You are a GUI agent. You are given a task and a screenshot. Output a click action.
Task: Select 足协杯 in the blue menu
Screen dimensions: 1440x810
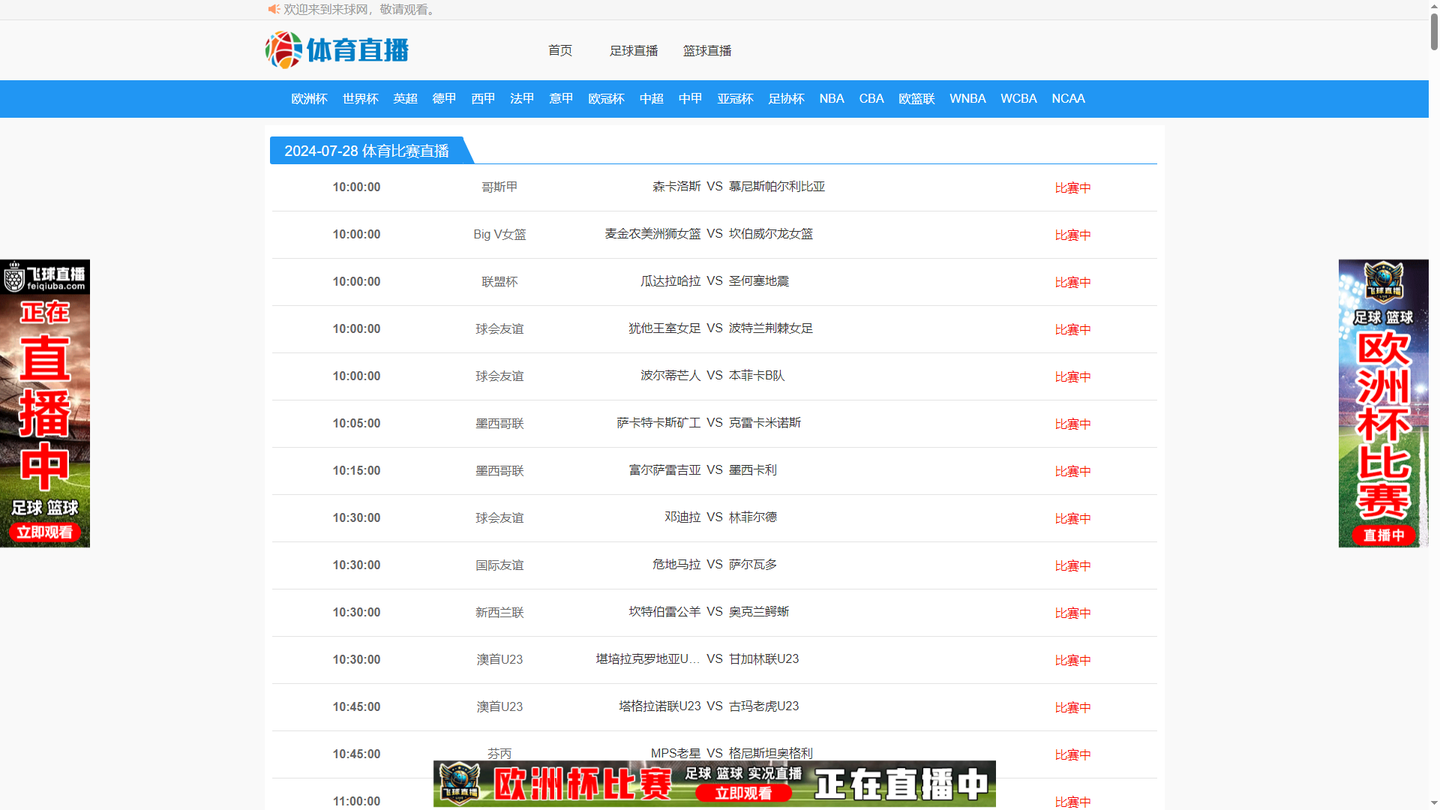tap(786, 98)
